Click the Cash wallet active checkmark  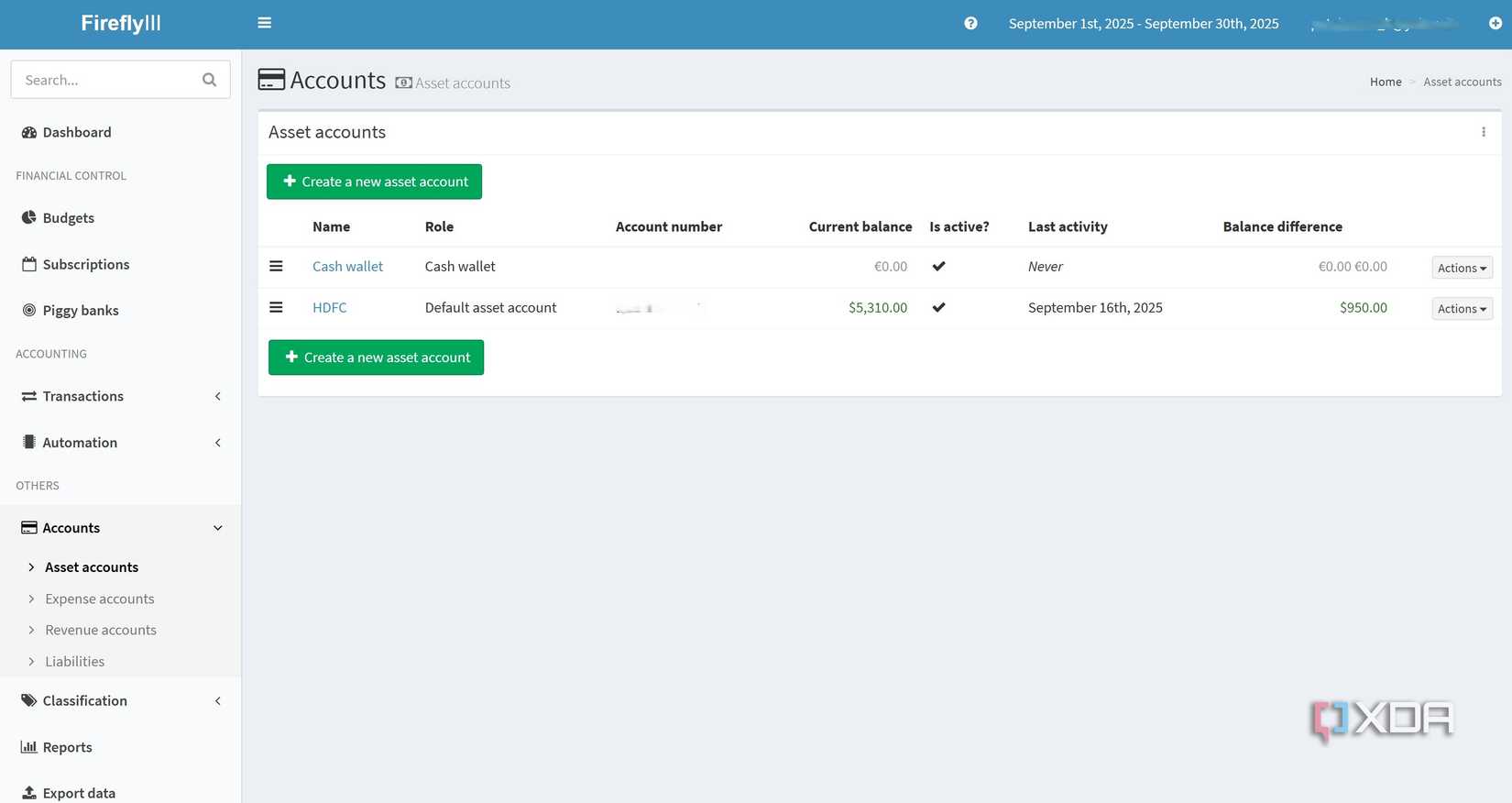click(x=938, y=267)
